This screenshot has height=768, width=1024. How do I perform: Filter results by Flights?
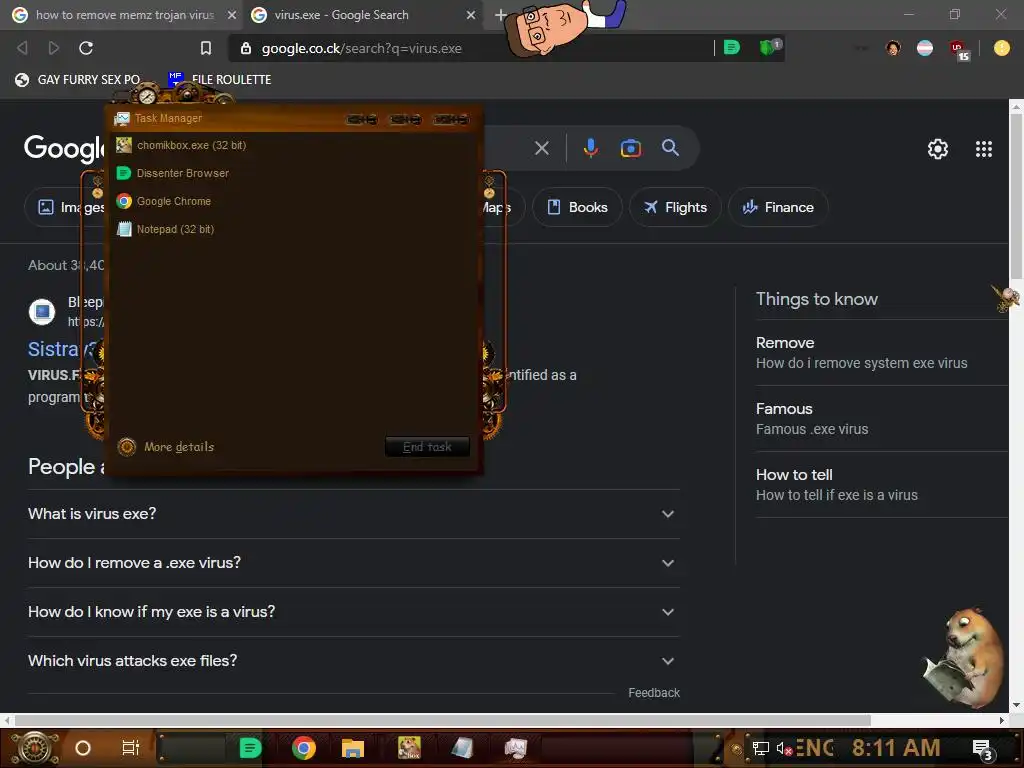675,208
